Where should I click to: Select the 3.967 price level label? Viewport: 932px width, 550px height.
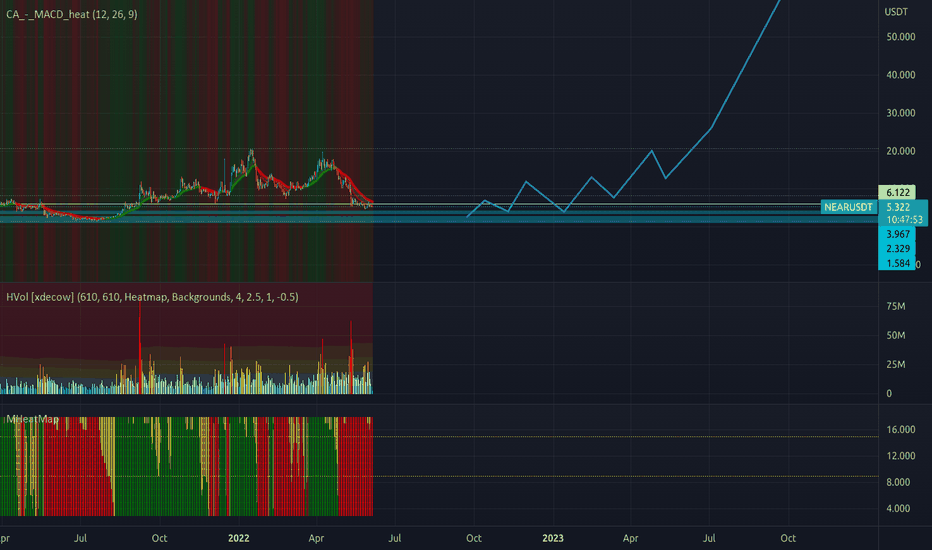tap(898, 234)
